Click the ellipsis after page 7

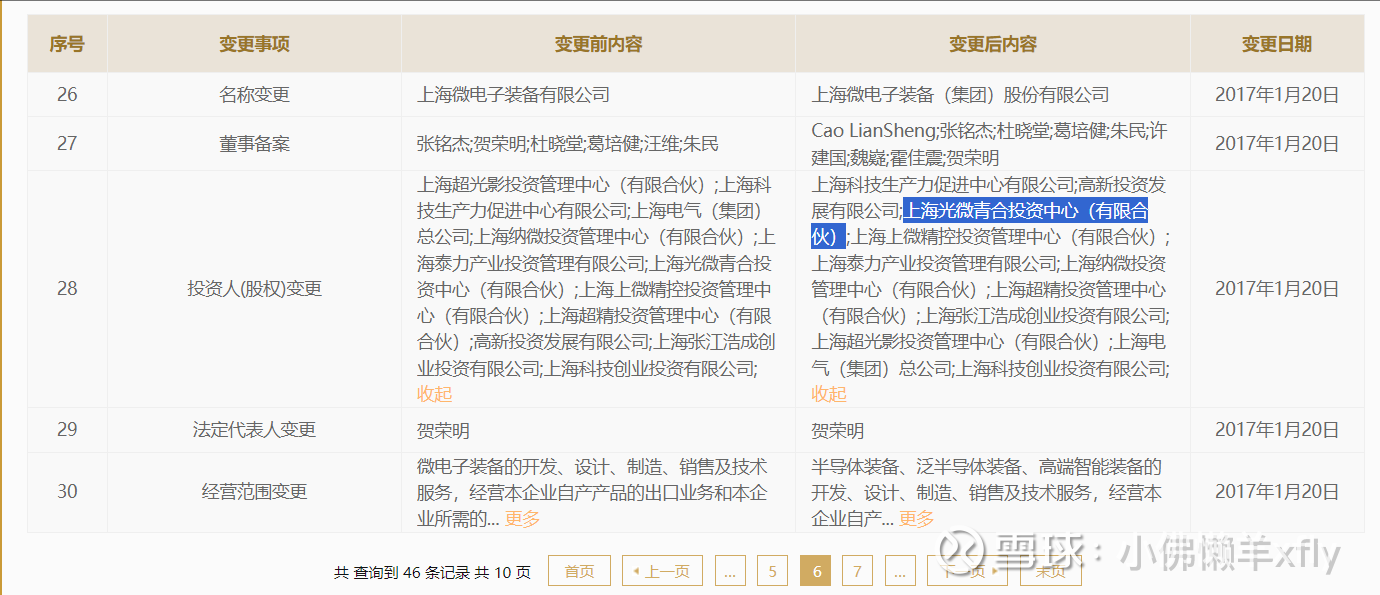(x=900, y=571)
